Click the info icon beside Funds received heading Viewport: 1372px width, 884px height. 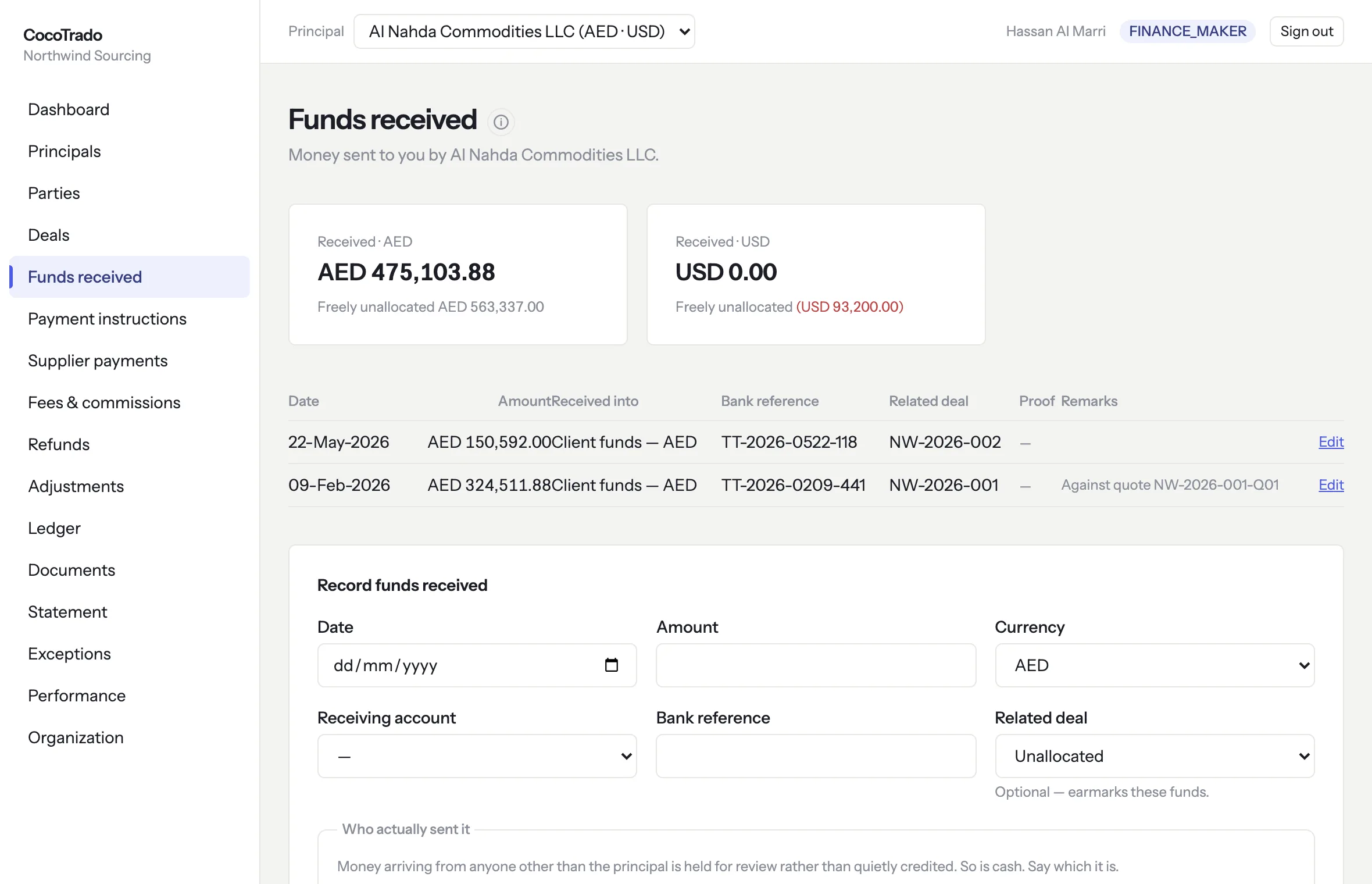click(x=501, y=122)
